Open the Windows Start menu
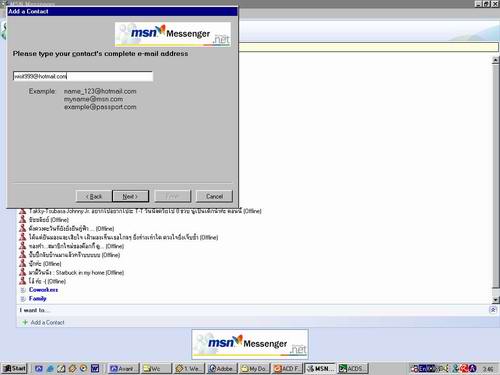The image size is (500, 375). (14, 368)
